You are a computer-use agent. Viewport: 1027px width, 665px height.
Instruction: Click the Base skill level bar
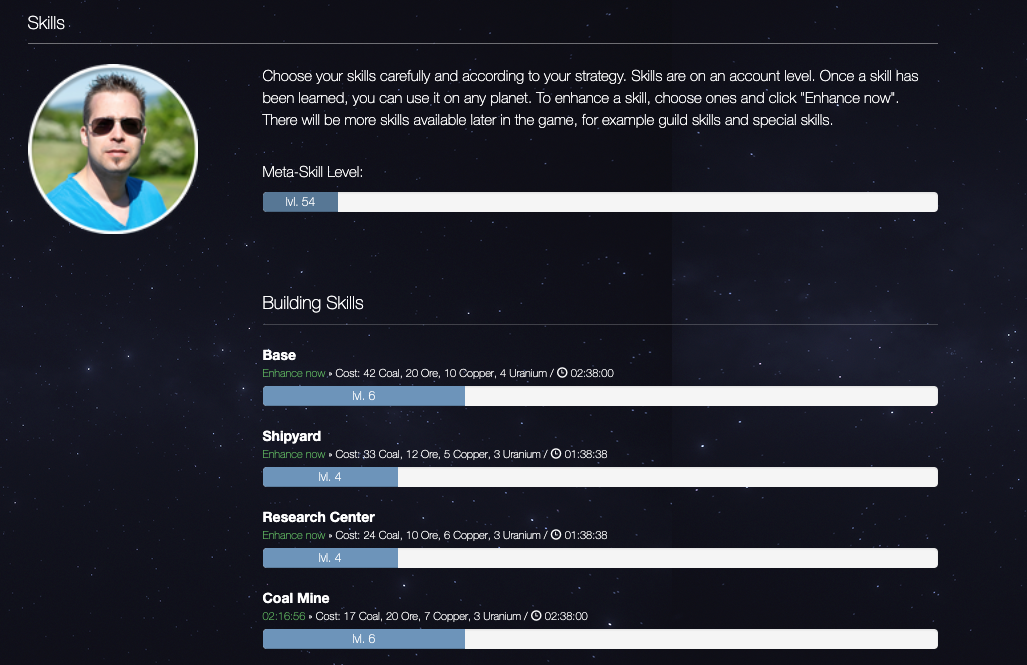click(x=600, y=396)
